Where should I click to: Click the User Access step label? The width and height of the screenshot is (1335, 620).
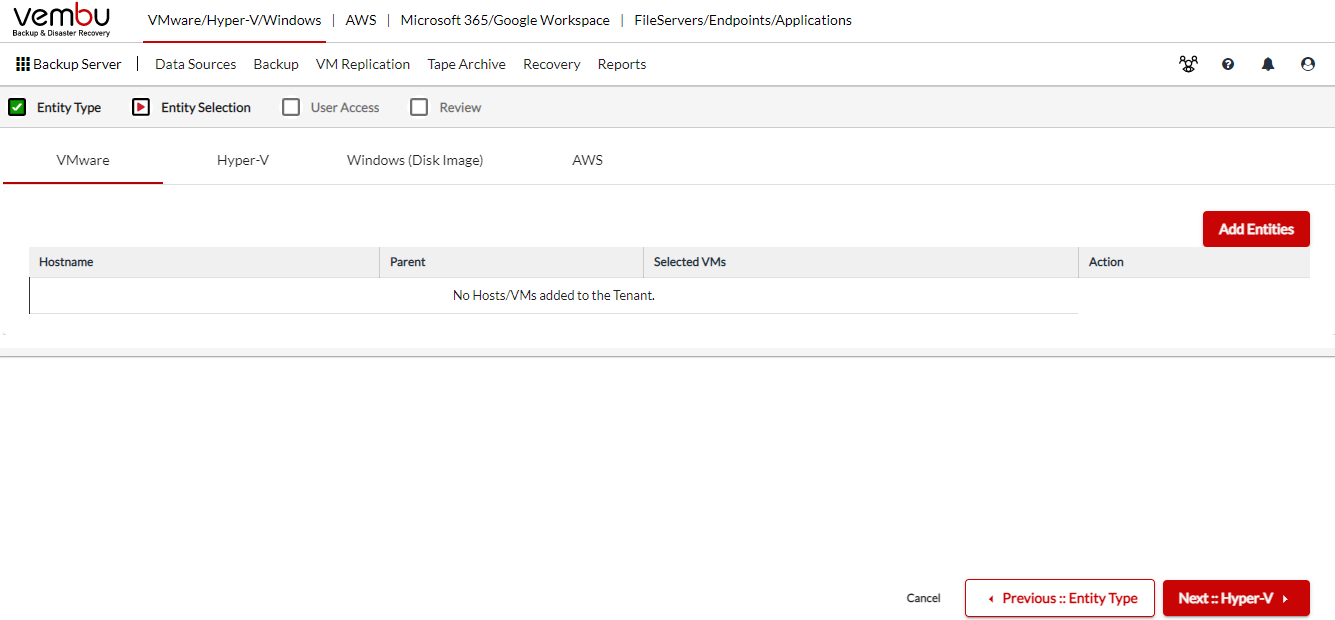pyautogui.click(x=345, y=108)
